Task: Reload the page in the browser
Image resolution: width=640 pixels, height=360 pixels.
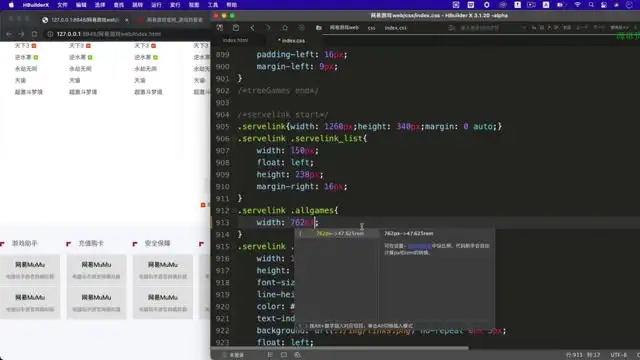Action: pos(34,34)
